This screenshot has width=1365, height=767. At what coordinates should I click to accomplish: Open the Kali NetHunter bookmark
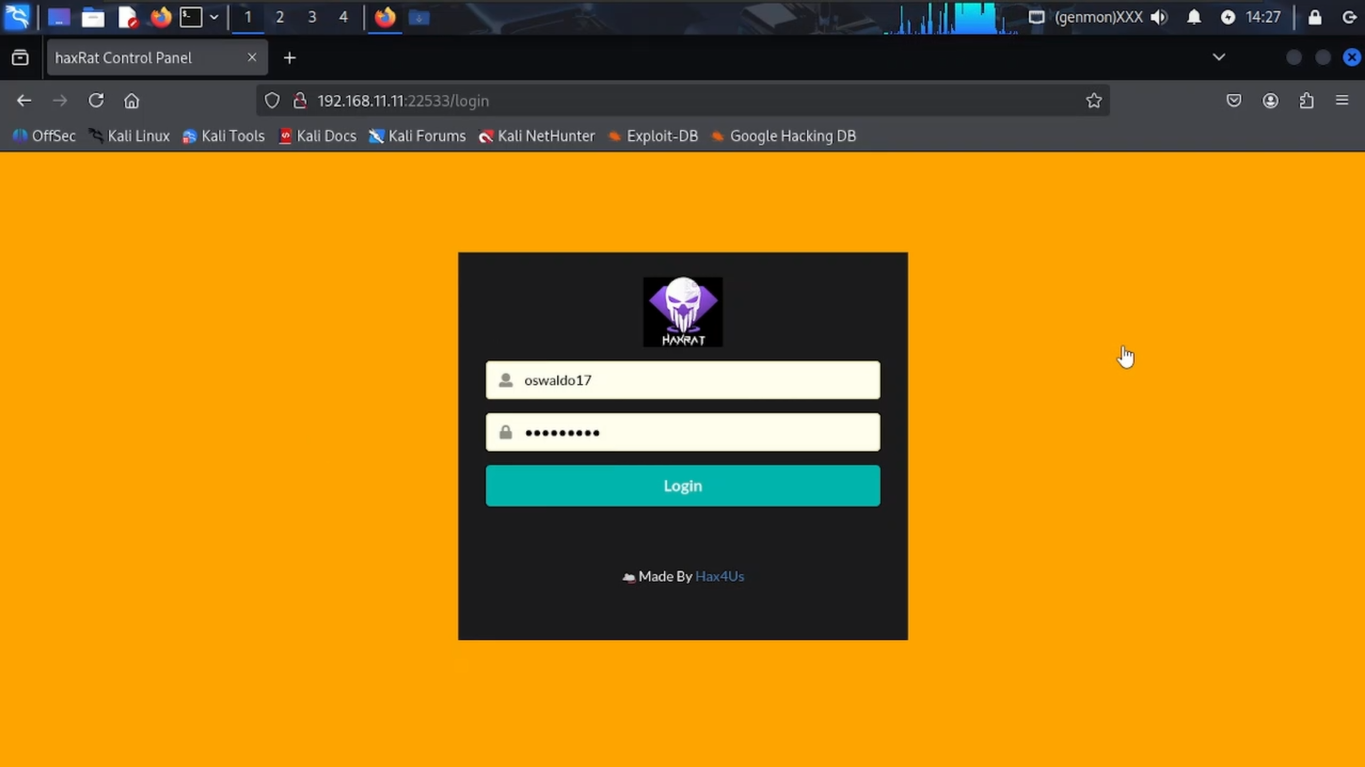(536, 136)
